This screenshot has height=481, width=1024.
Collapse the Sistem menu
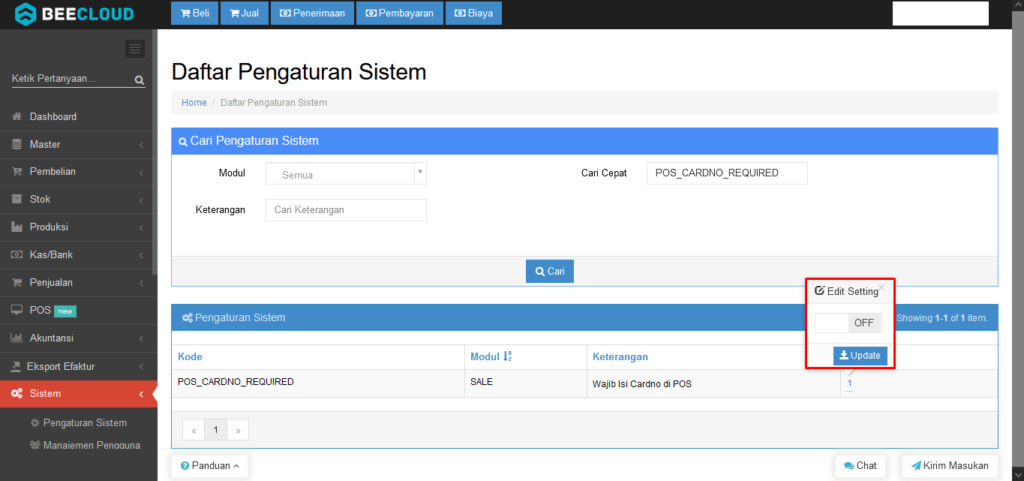point(78,394)
